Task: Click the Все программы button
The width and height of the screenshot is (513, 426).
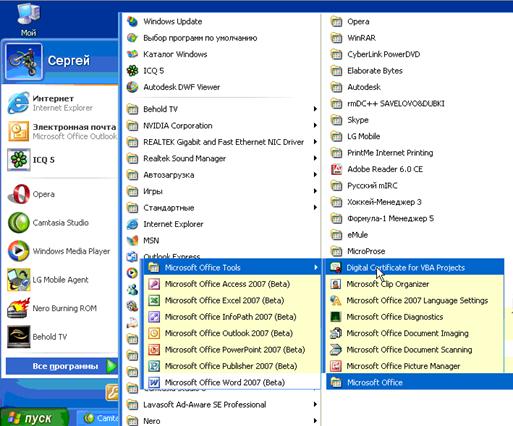Action: point(62,366)
